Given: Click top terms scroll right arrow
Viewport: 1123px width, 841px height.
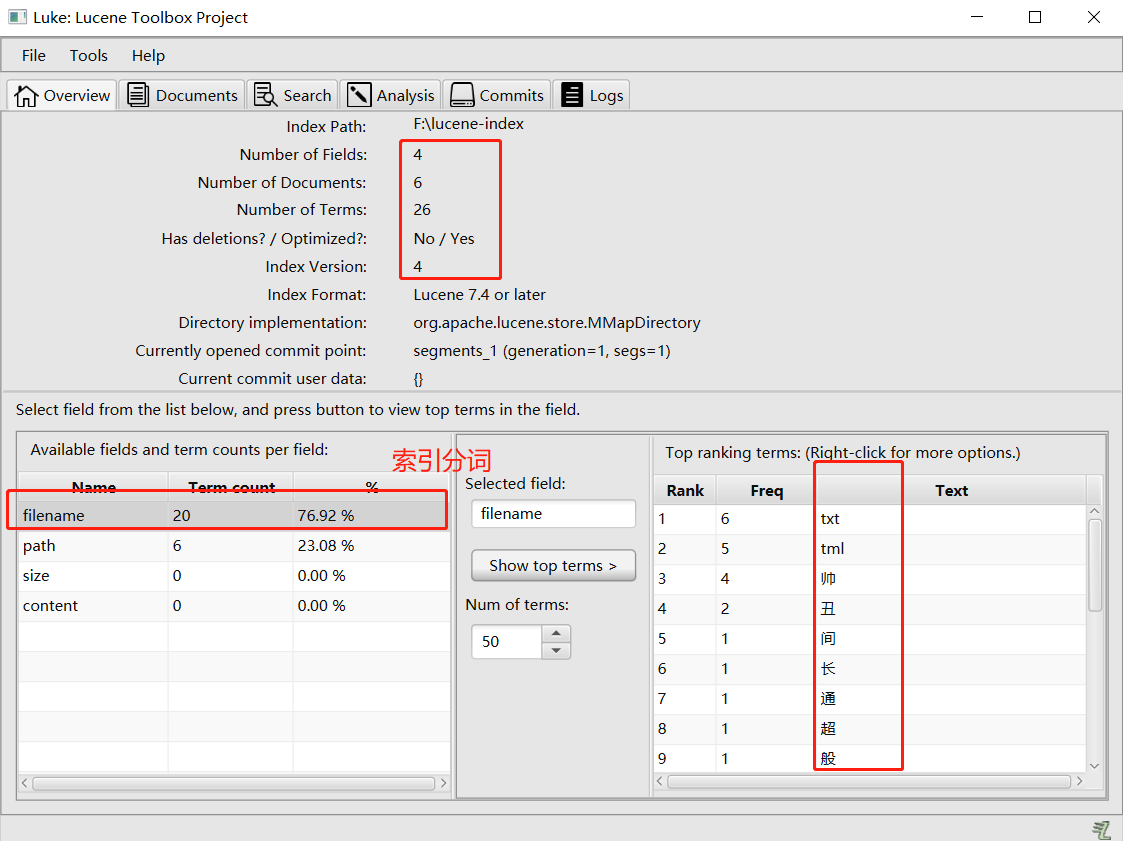Looking at the screenshot, I should (x=1079, y=782).
